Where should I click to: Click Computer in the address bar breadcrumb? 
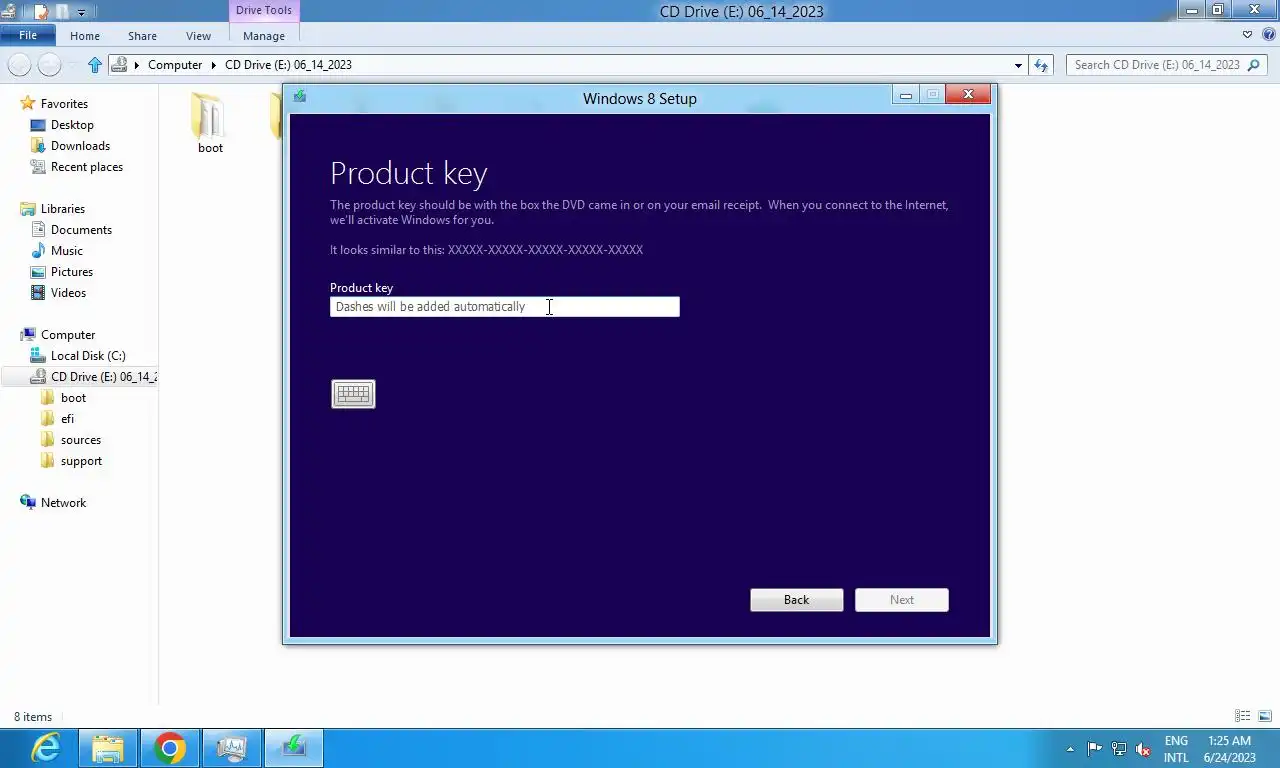[x=175, y=65]
